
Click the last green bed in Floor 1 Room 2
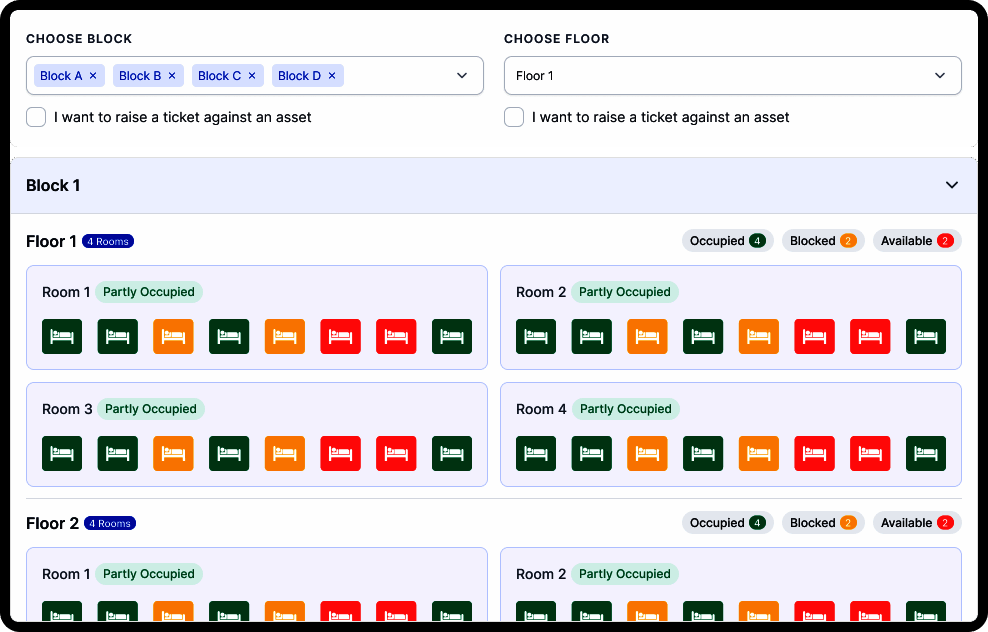point(925,337)
